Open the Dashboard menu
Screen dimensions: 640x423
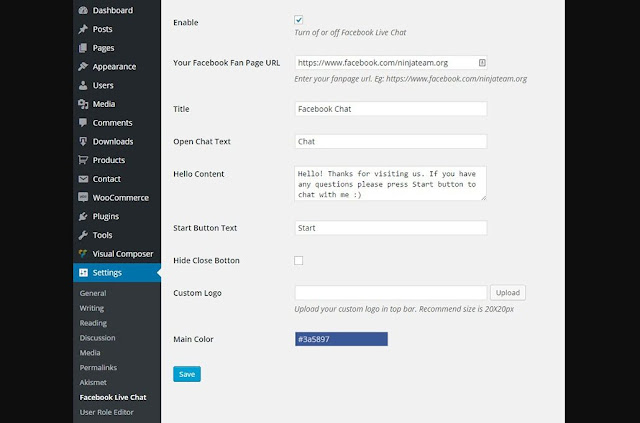113,10
